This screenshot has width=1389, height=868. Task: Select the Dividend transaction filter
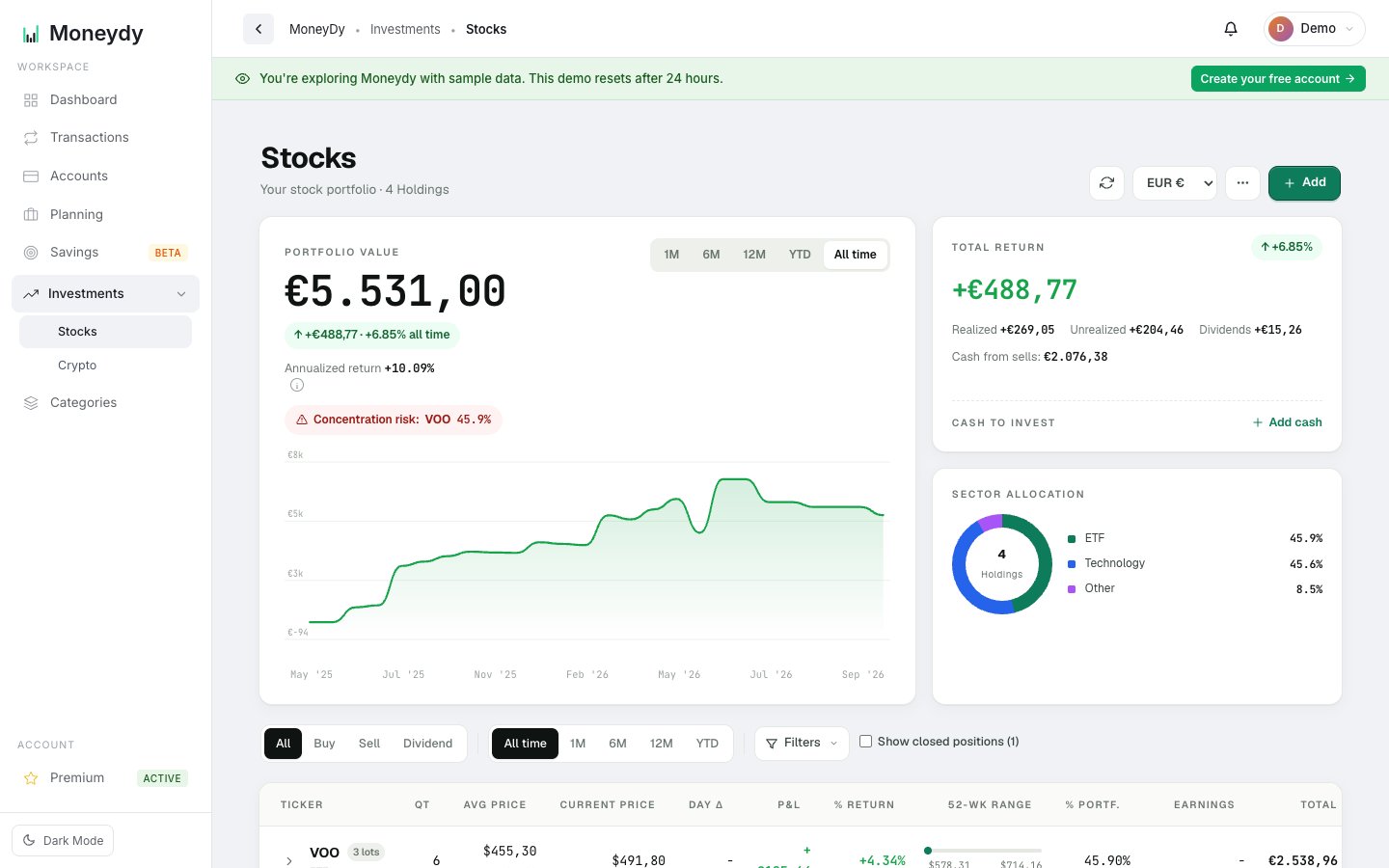pos(427,744)
